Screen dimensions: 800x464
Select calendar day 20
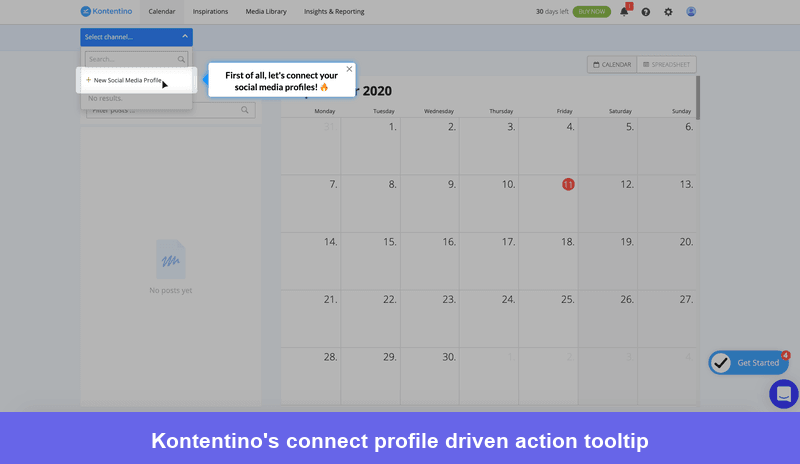667,262
